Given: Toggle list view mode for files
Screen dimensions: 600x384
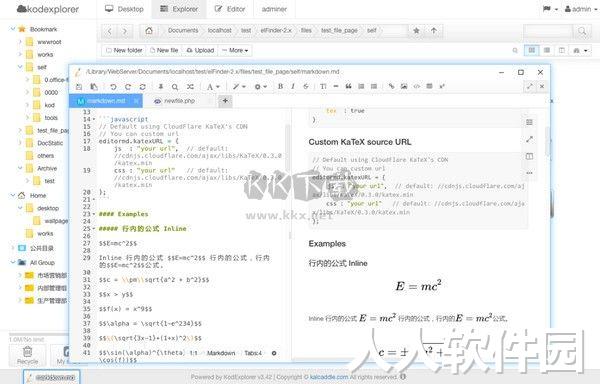Looking at the screenshot, I should pos(547,50).
